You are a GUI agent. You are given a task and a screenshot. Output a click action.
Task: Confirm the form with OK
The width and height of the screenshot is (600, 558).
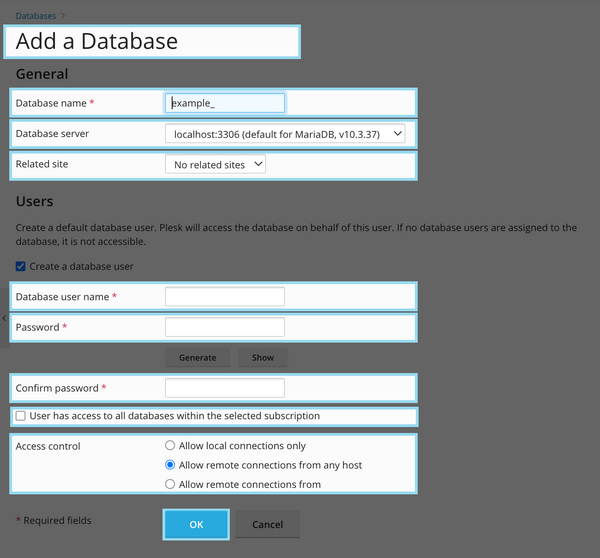pyautogui.click(x=196, y=524)
